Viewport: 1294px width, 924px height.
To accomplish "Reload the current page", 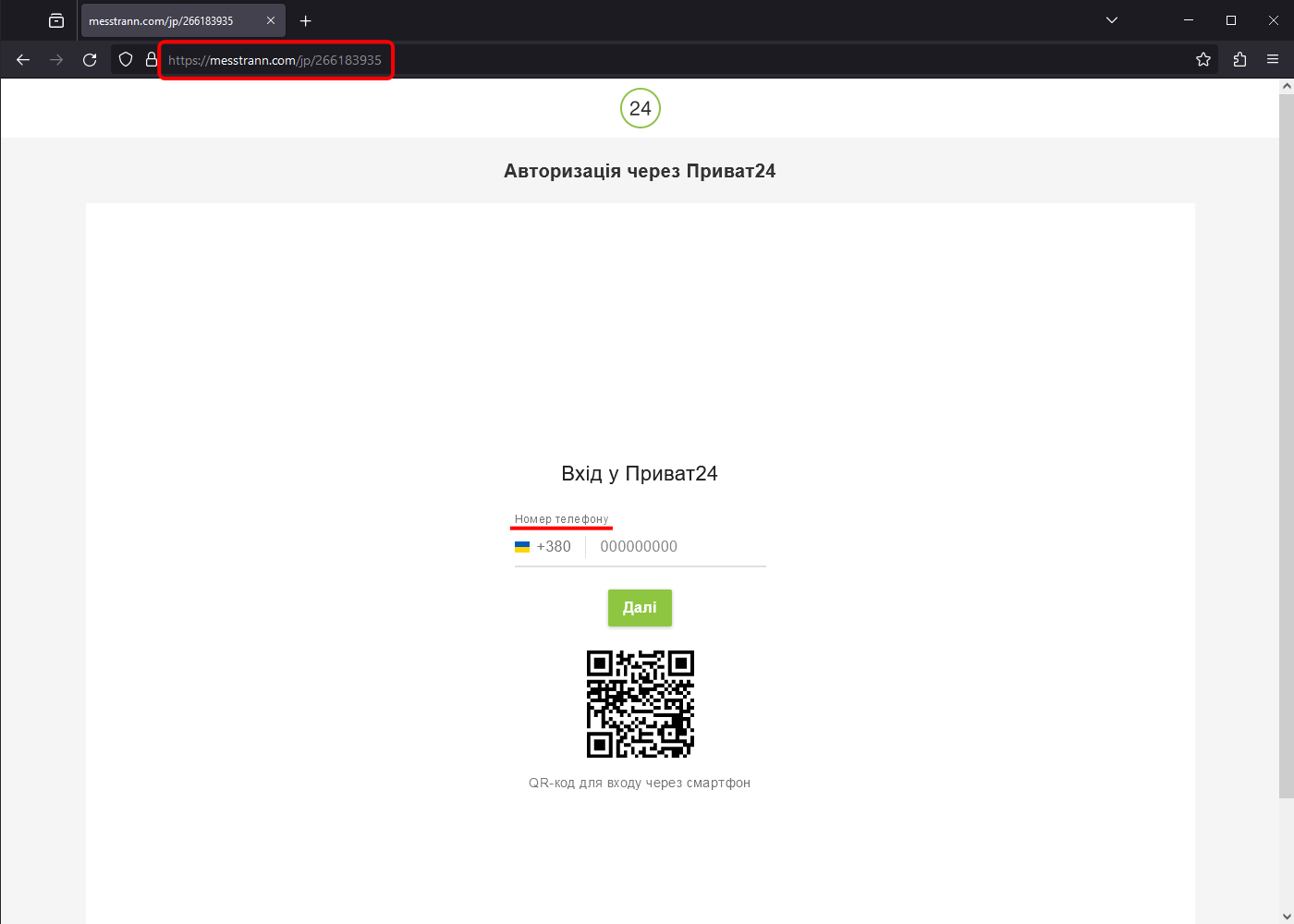I will pyautogui.click(x=90, y=60).
